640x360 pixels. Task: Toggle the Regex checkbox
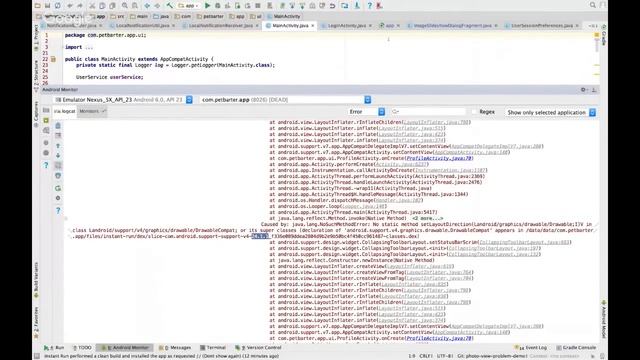coord(474,111)
